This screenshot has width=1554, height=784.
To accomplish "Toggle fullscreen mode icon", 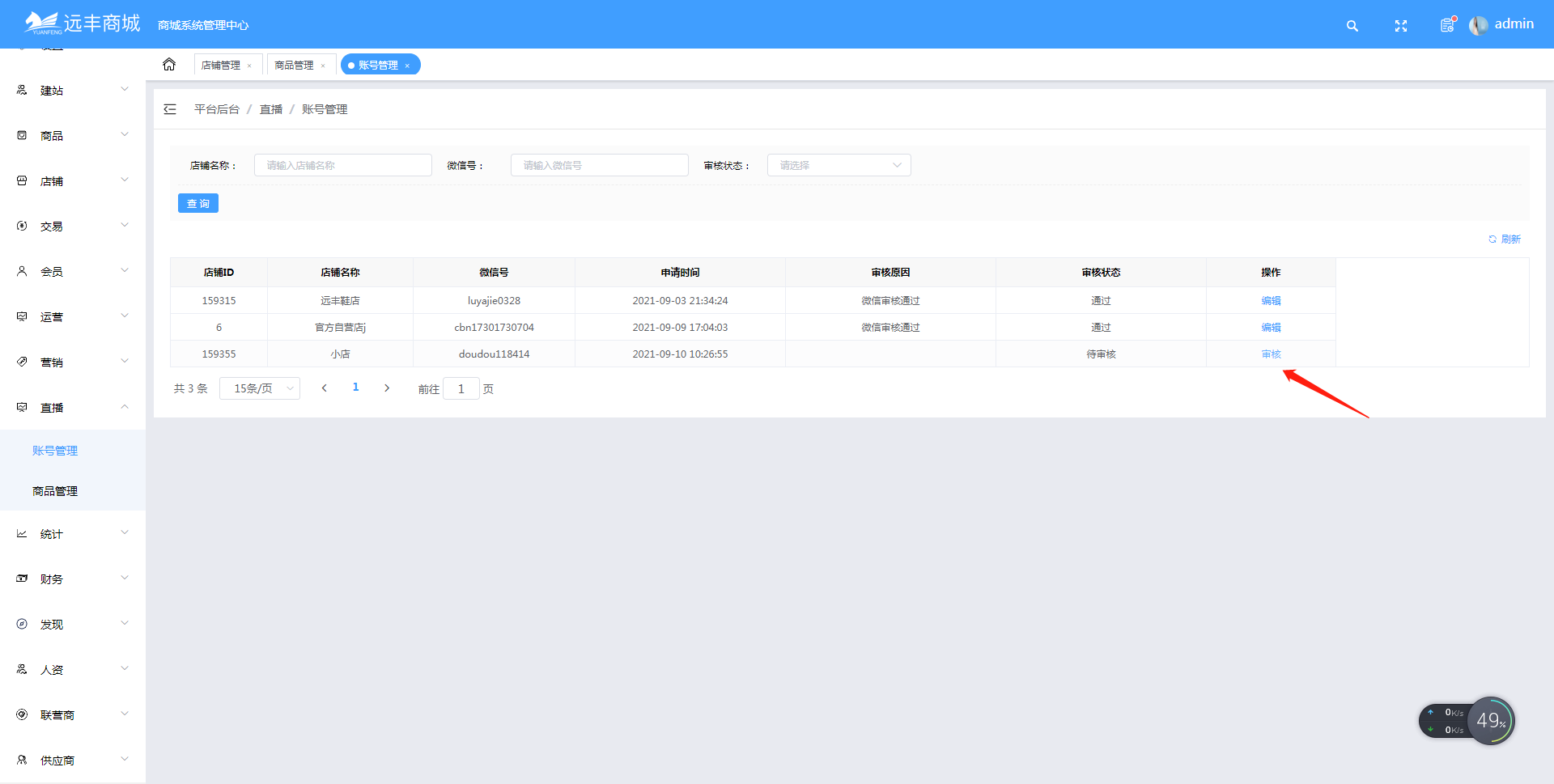I will tap(1401, 26).
